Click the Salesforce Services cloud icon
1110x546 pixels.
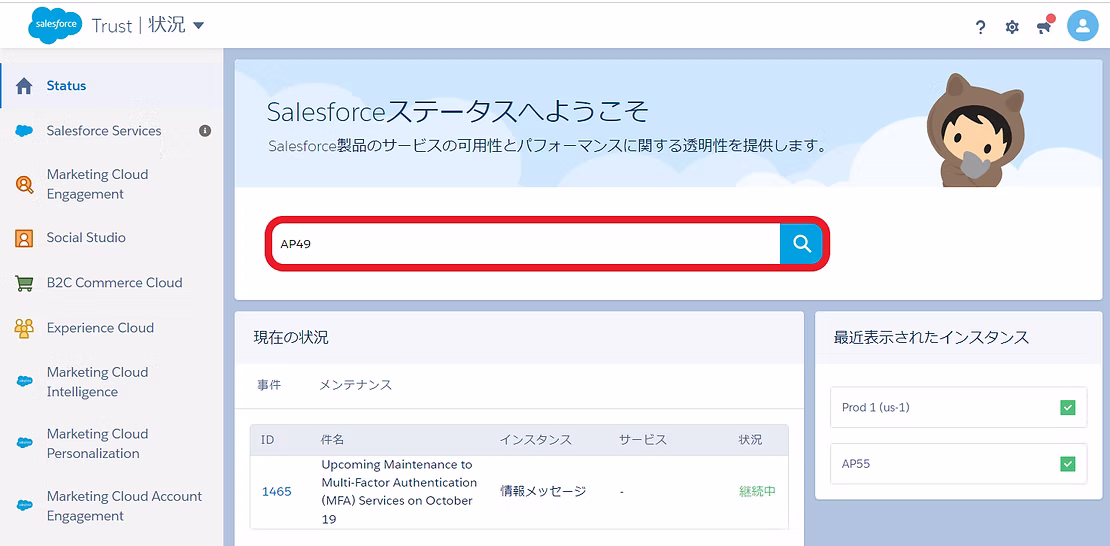point(24,131)
